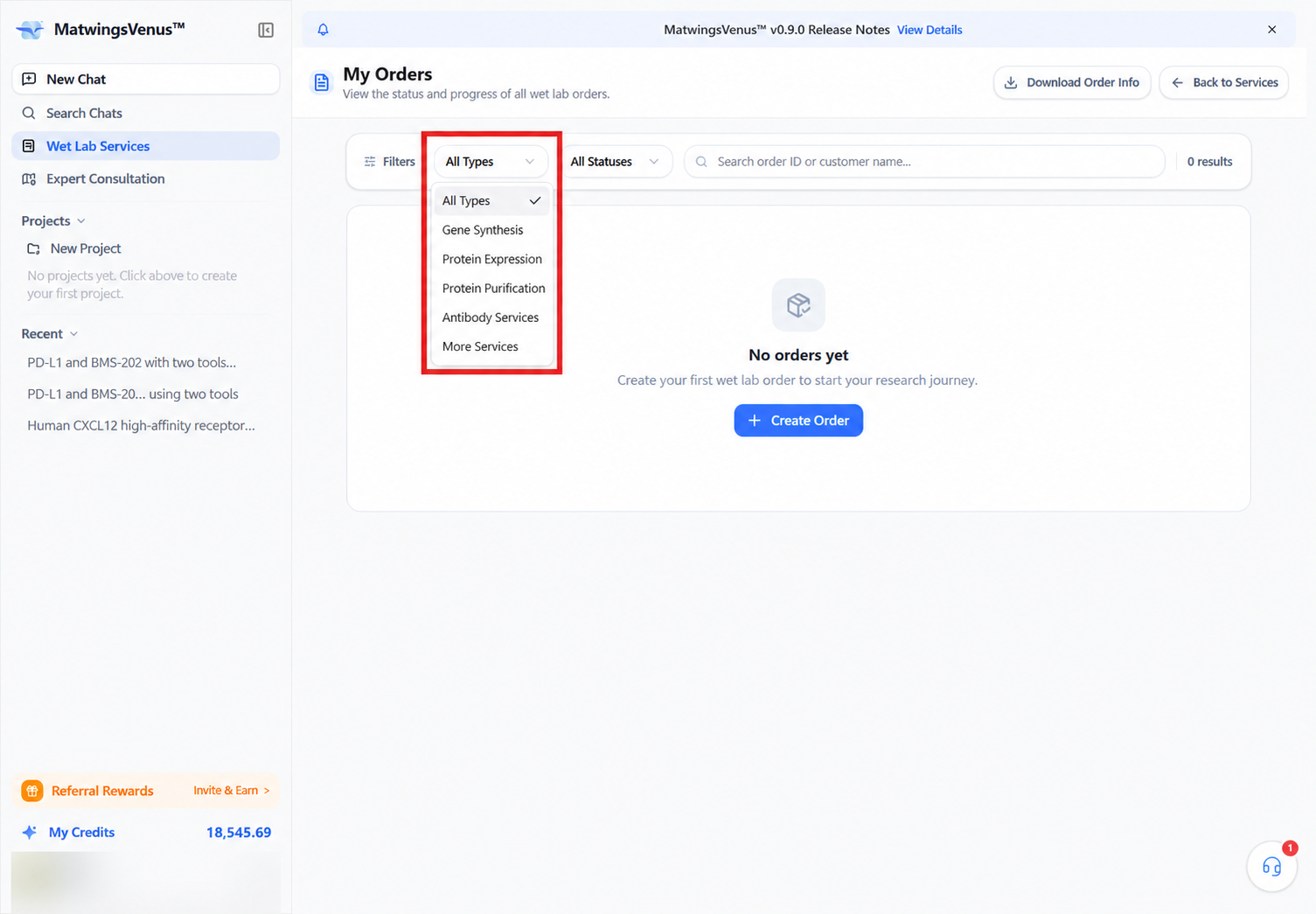
Task: Select All Types option in list
Action: click(491, 200)
